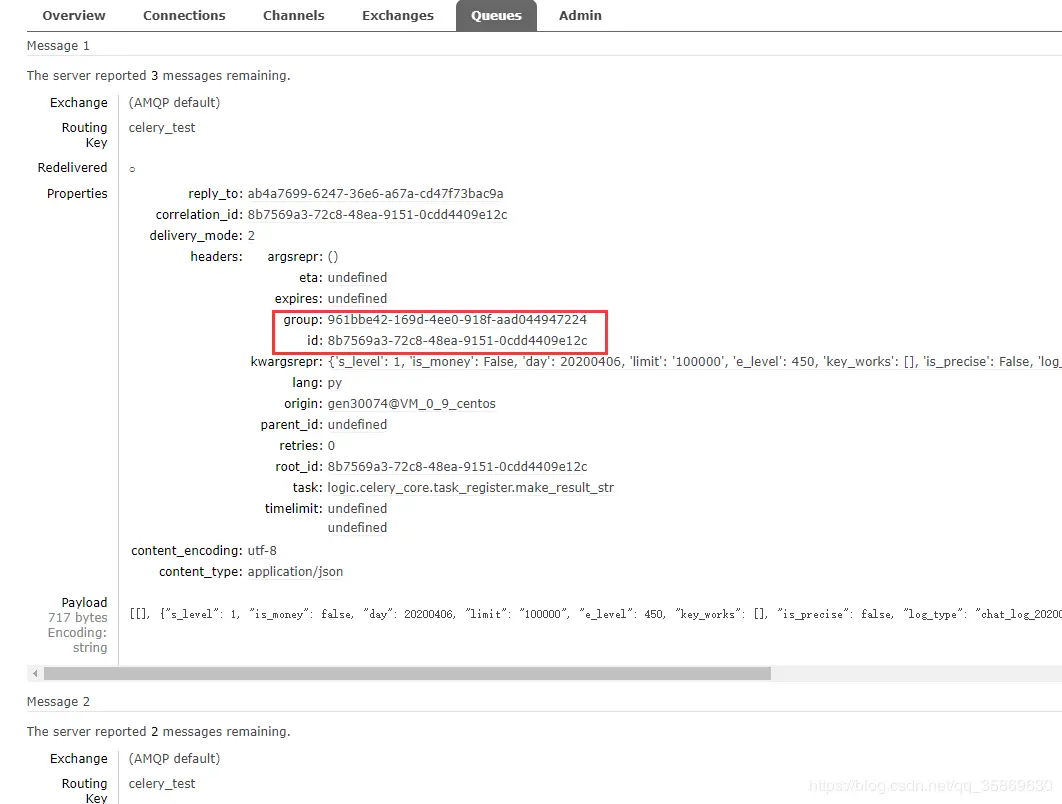Open the Admin tab

580,16
